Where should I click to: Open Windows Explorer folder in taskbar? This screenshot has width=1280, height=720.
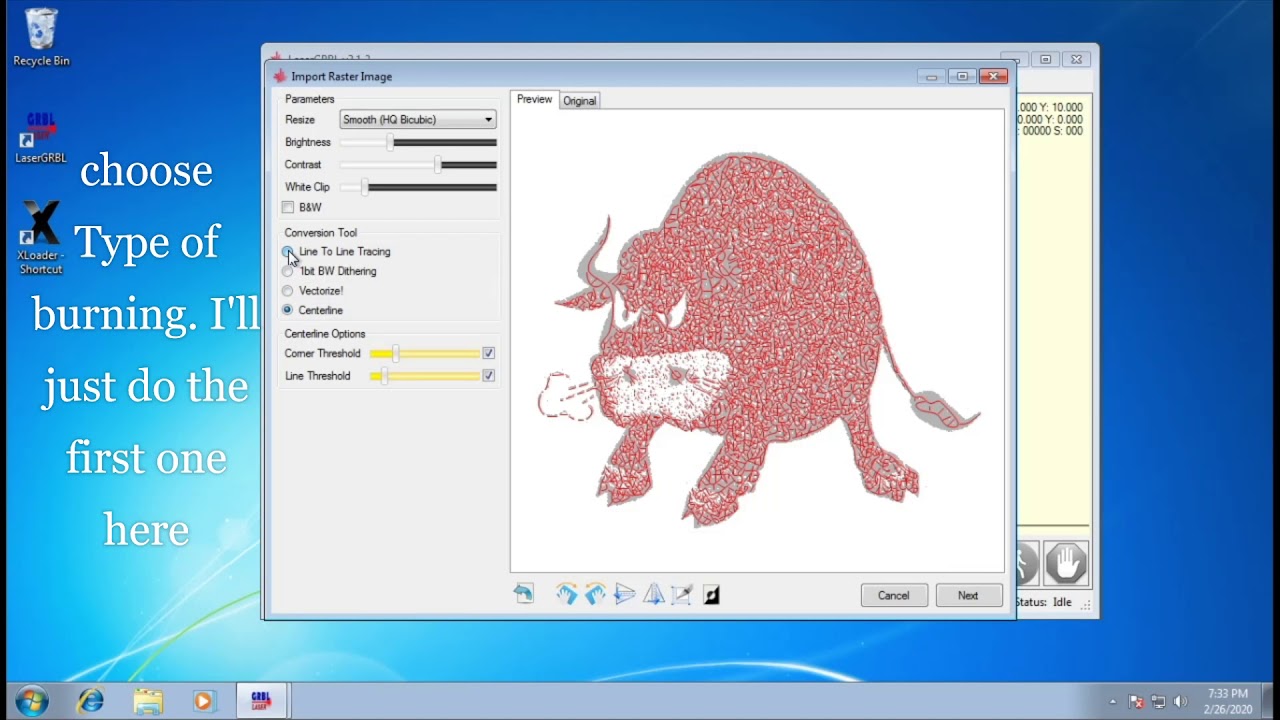[x=148, y=701]
